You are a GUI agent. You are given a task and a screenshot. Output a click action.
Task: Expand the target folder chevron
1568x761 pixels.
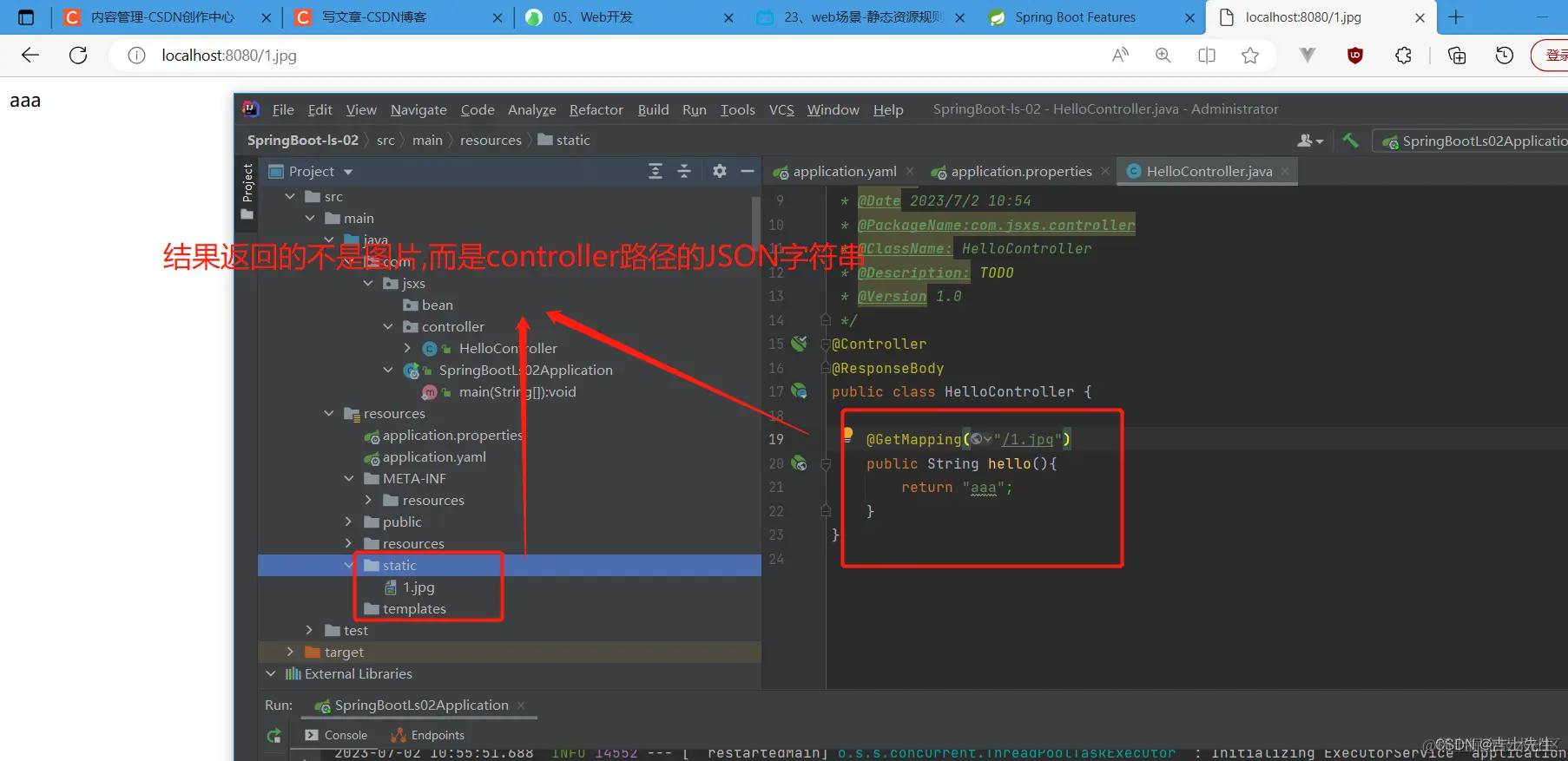click(290, 652)
